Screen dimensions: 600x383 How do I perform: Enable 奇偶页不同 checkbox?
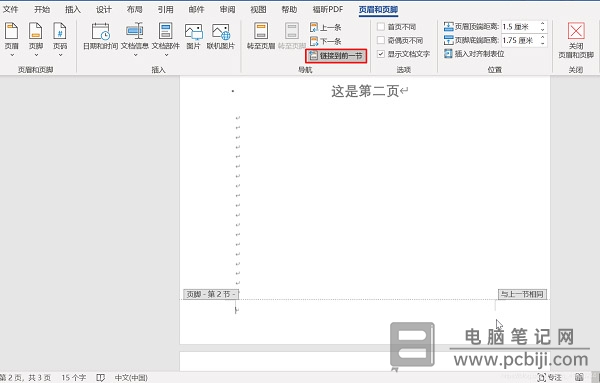381,40
